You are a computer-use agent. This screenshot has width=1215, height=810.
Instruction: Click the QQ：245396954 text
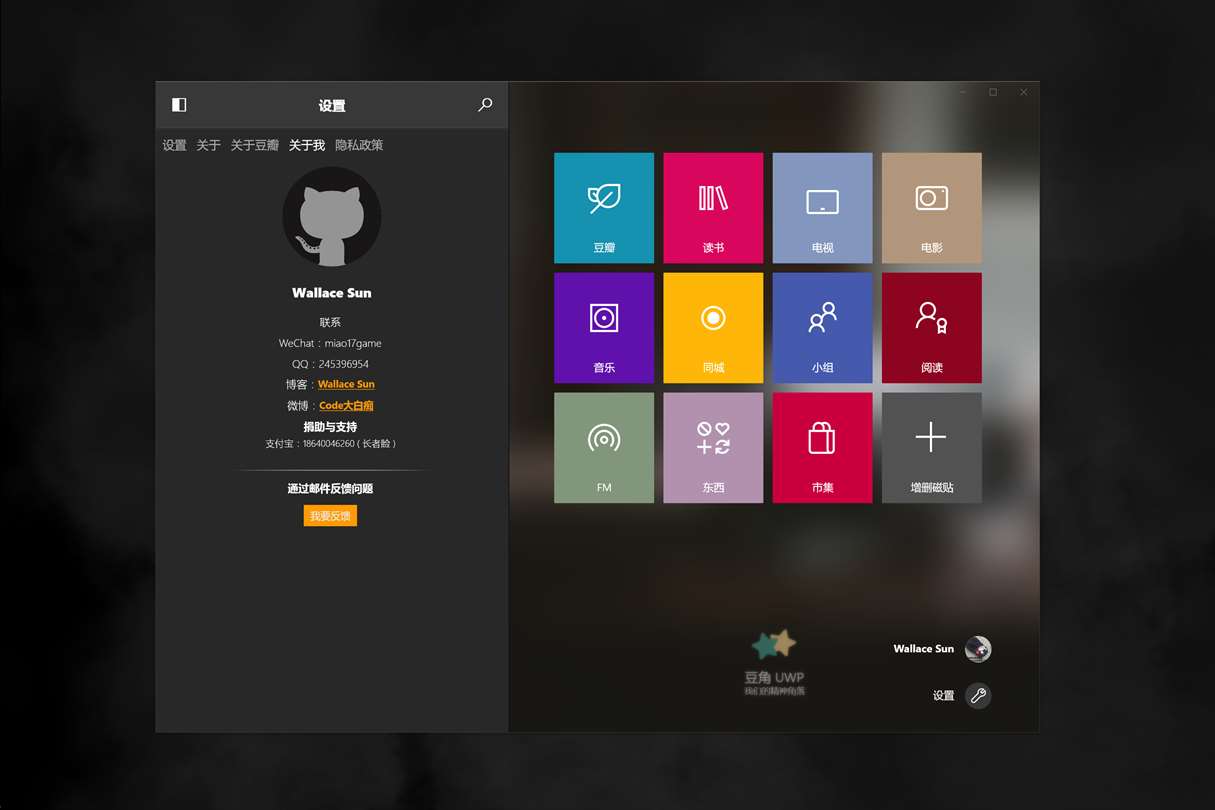click(330, 364)
